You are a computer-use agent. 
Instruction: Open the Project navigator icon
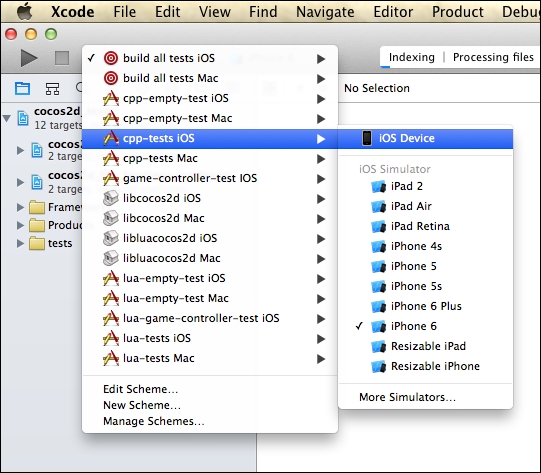pos(22,89)
